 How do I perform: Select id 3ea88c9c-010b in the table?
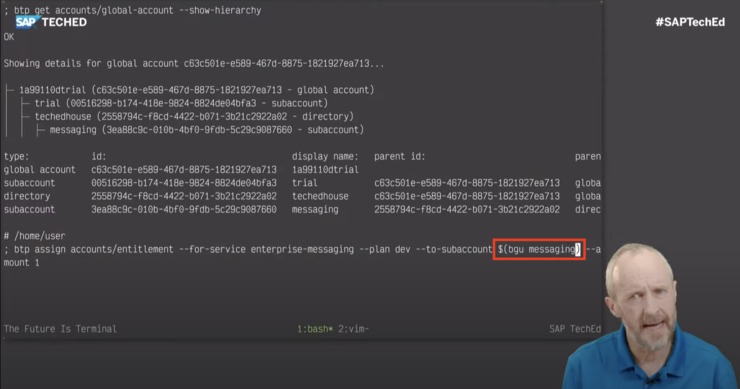click(x=184, y=209)
